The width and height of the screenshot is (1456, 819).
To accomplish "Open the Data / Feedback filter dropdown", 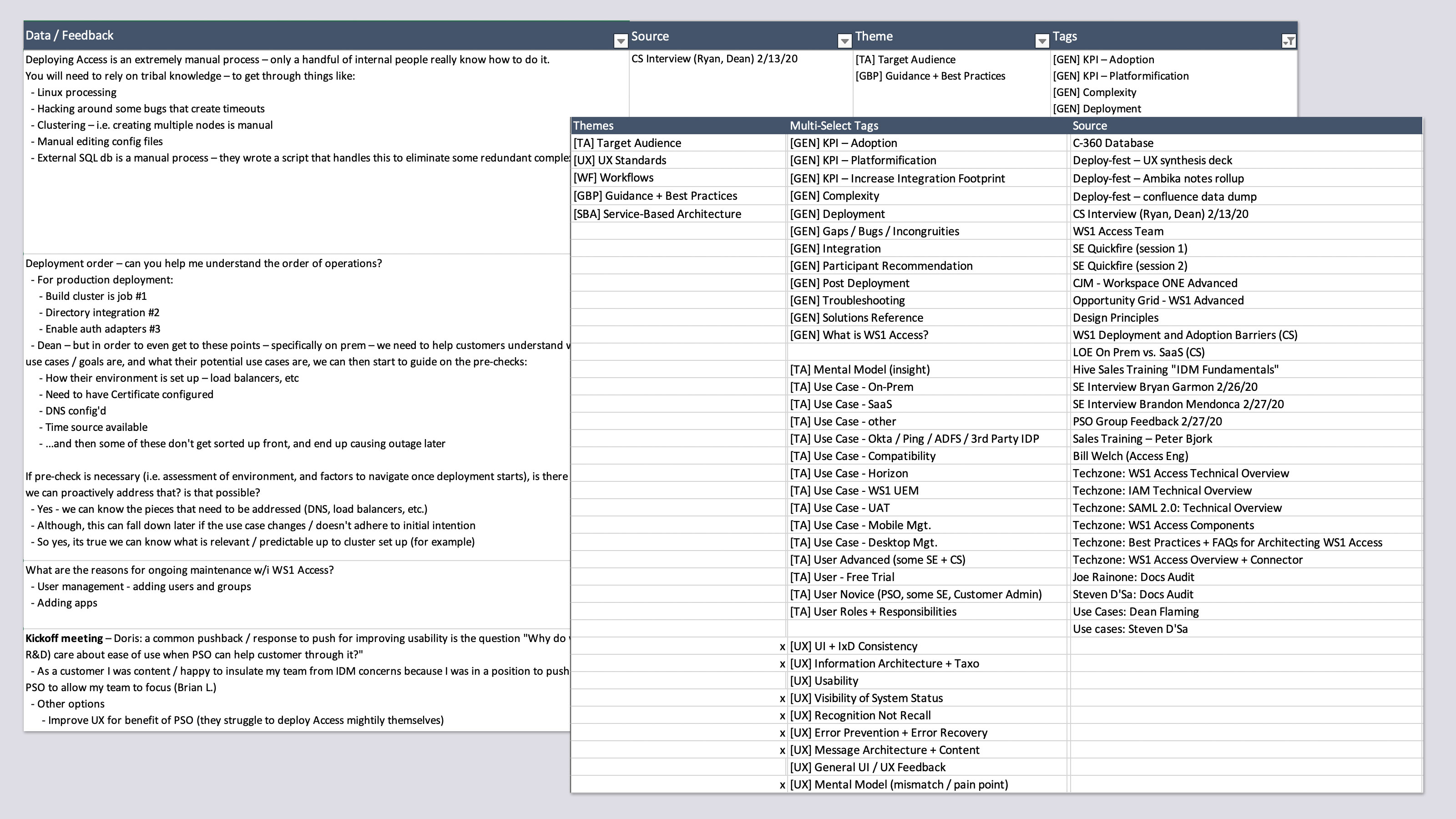I will click(x=620, y=40).
